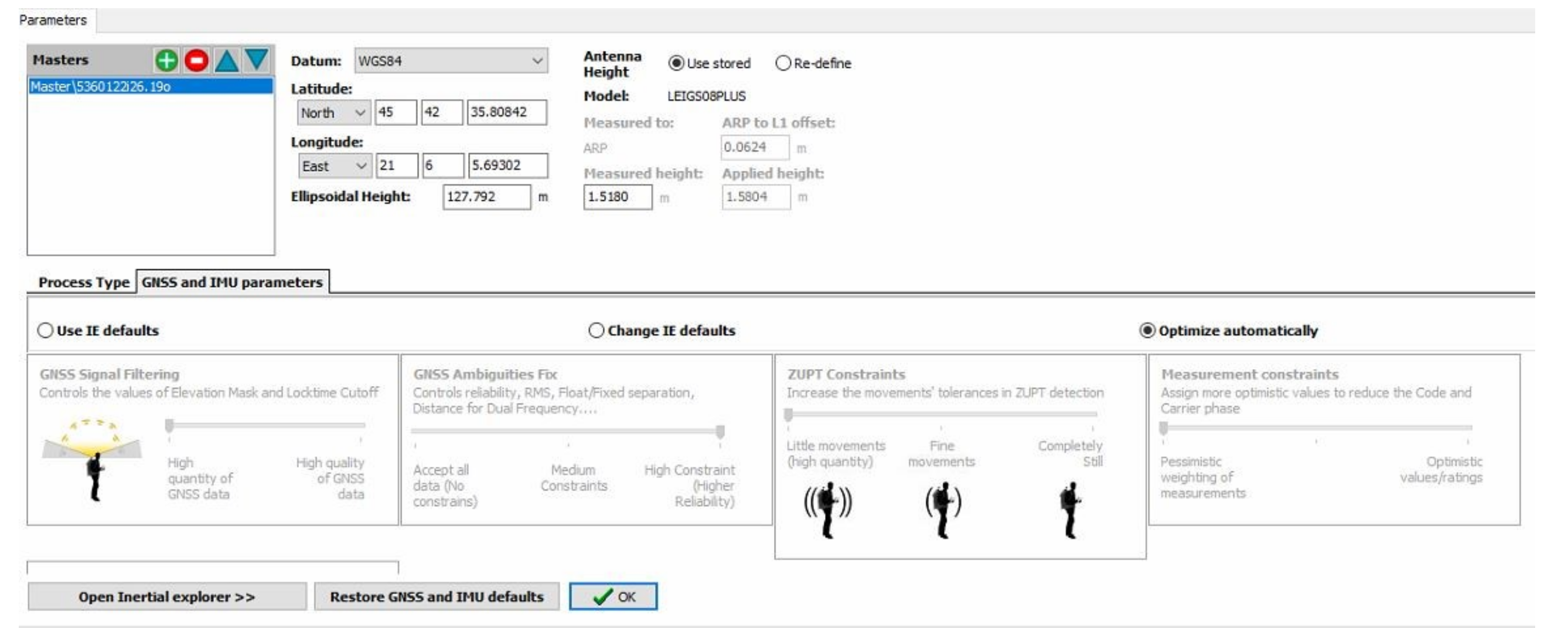Image resolution: width=1568 pixels, height=628 pixels.
Task: Click the green add master icon
Action: (x=166, y=60)
